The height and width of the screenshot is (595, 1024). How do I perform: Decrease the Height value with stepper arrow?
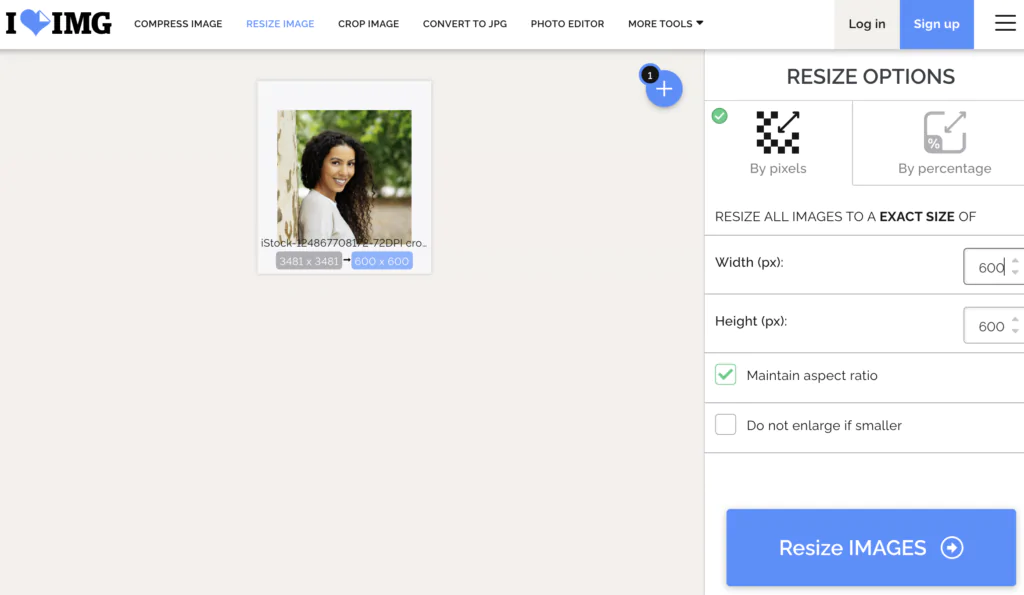(1015, 332)
